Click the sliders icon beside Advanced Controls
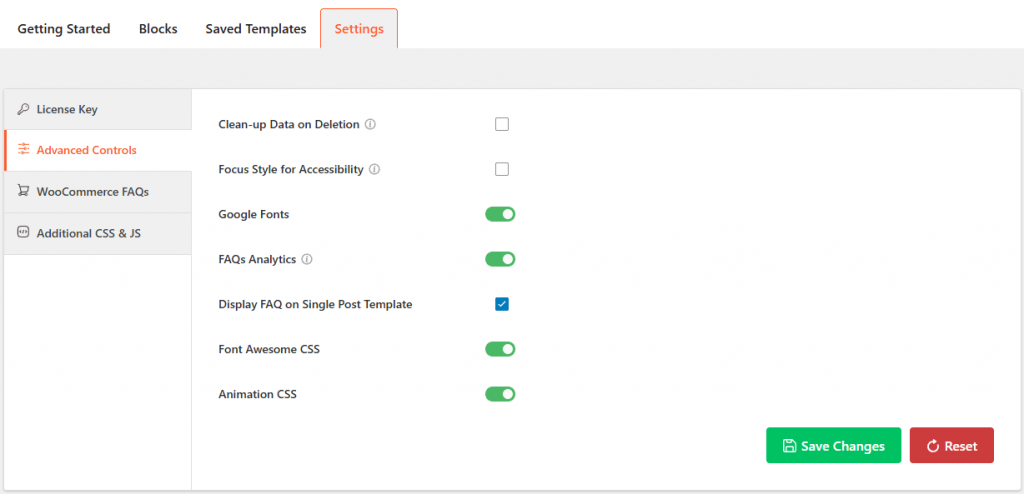Viewport: 1024px width, 494px height. coord(23,150)
